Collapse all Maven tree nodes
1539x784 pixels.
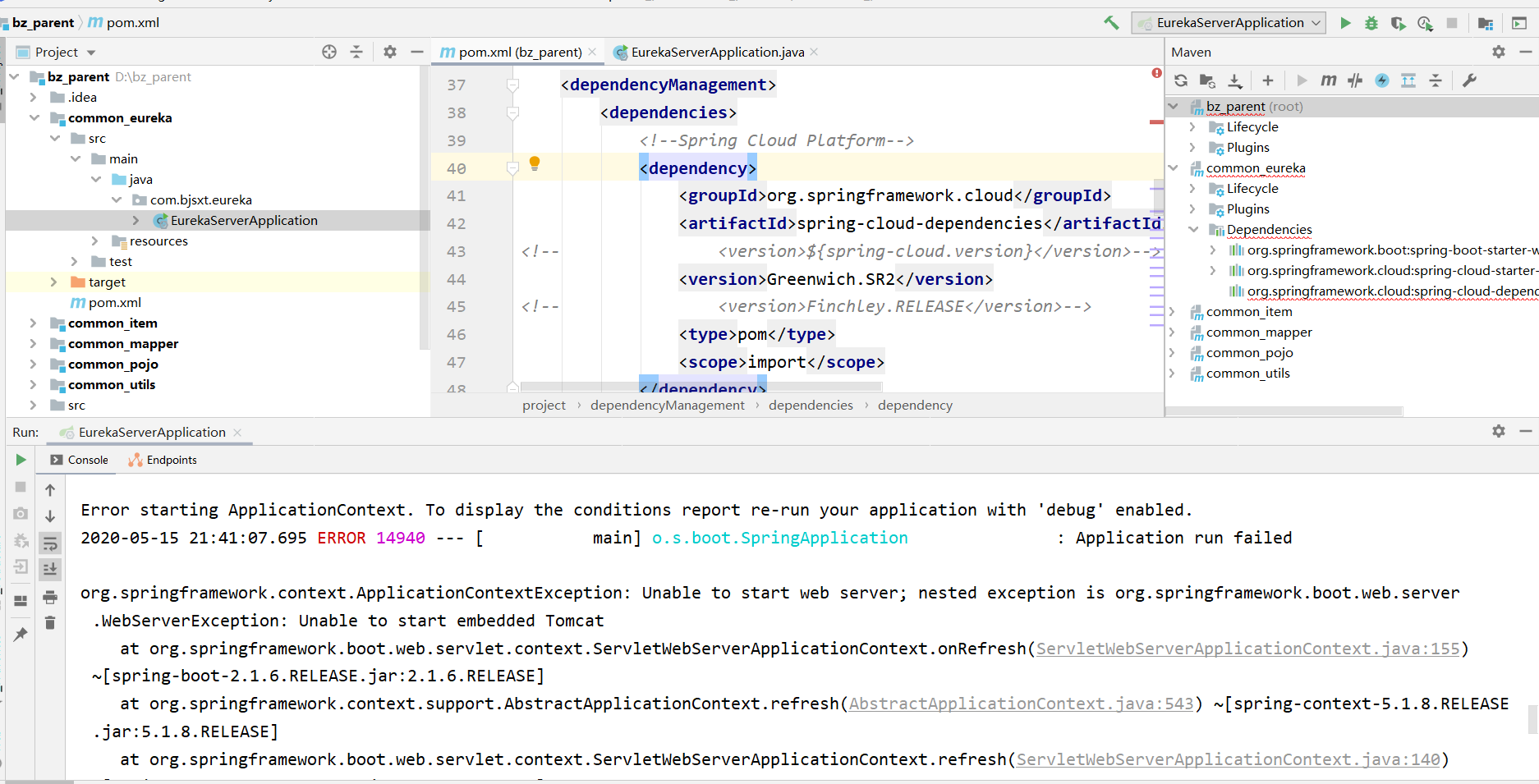tap(1436, 80)
